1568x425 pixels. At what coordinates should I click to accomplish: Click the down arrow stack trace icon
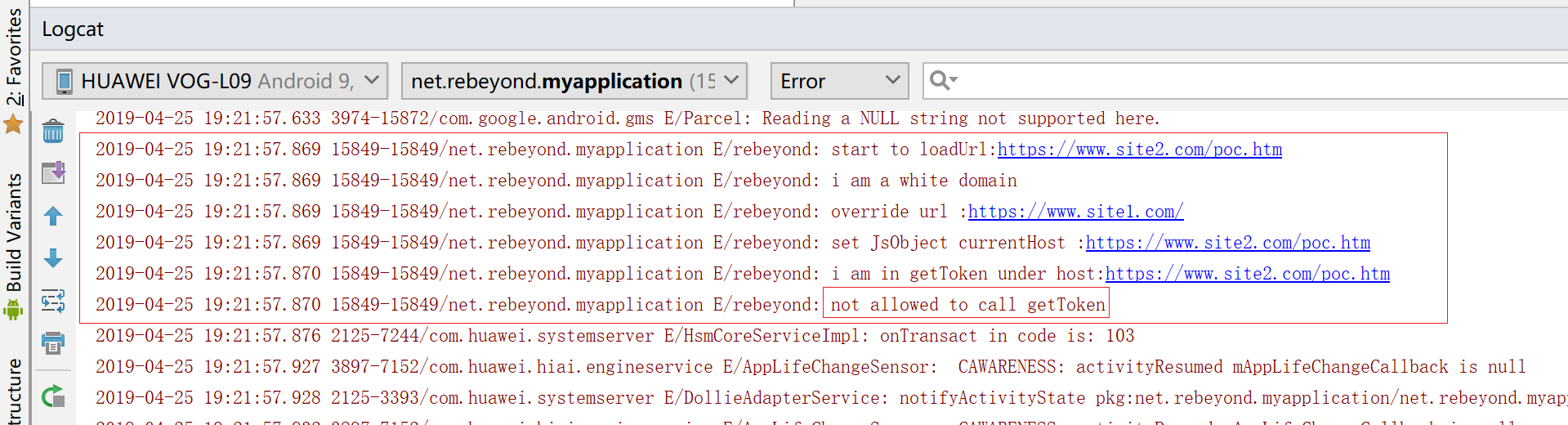[53, 258]
